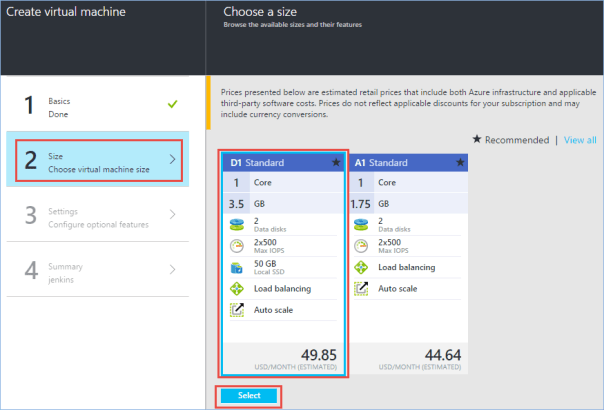This screenshot has height=410, width=604.
Task: Expand the Summary step chevron
Action: pos(172,269)
